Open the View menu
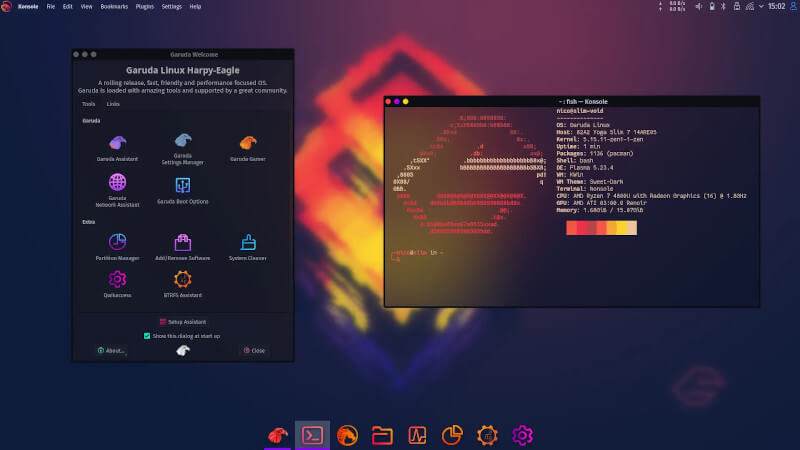Image resolution: width=800 pixels, height=450 pixels. coord(86,7)
